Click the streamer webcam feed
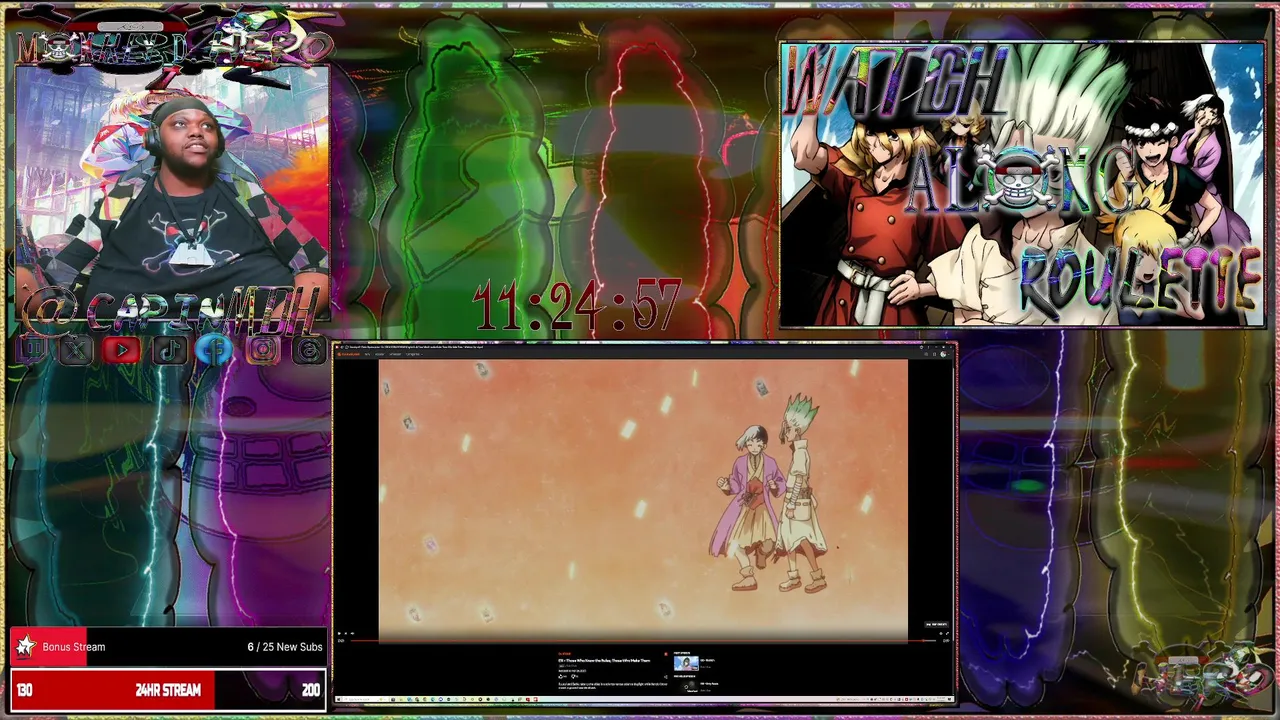 click(x=172, y=195)
